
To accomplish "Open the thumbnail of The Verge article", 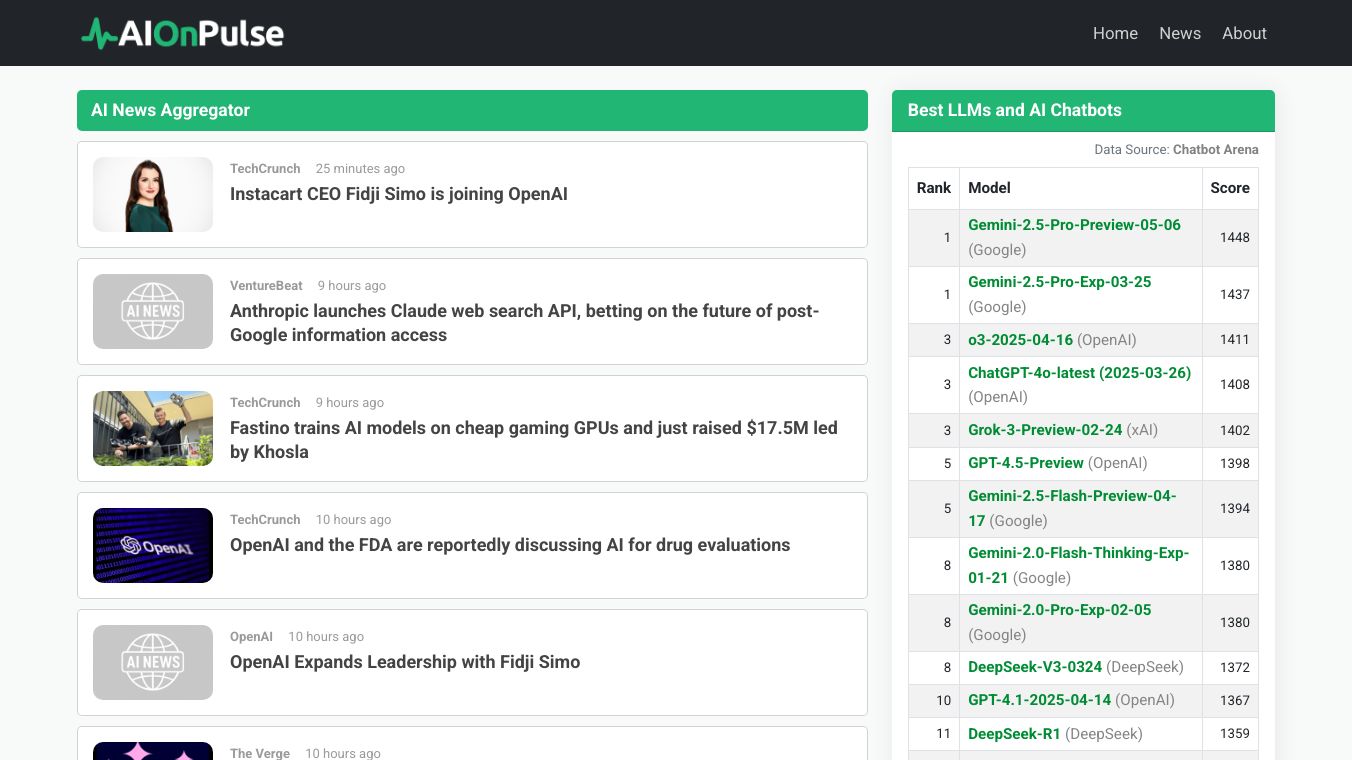I will [x=153, y=751].
